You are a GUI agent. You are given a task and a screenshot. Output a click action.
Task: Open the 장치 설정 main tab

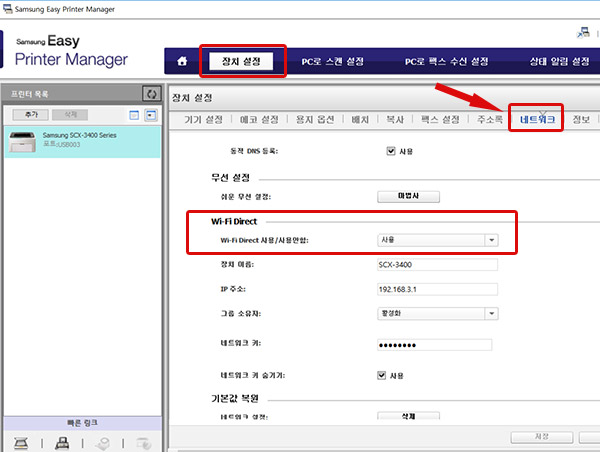tap(241, 61)
